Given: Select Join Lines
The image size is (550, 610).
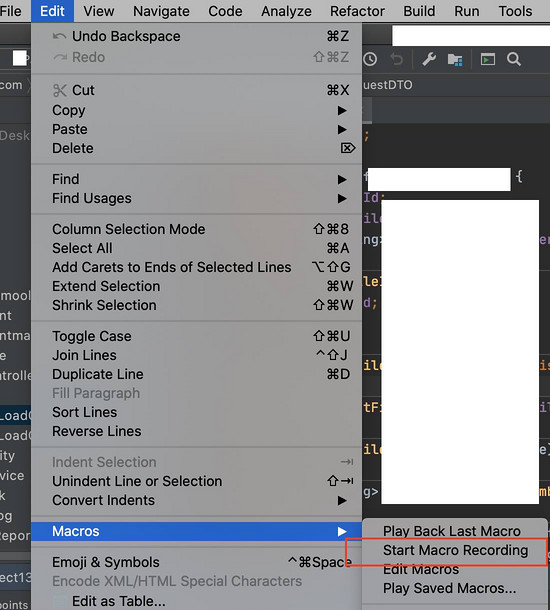Looking at the screenshot, I should pos(196,355).
